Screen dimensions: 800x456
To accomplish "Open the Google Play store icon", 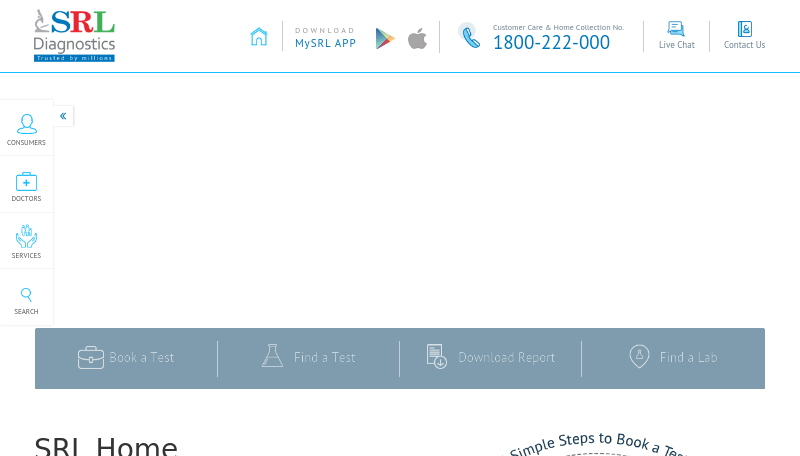I will click(x=385, y=39).
